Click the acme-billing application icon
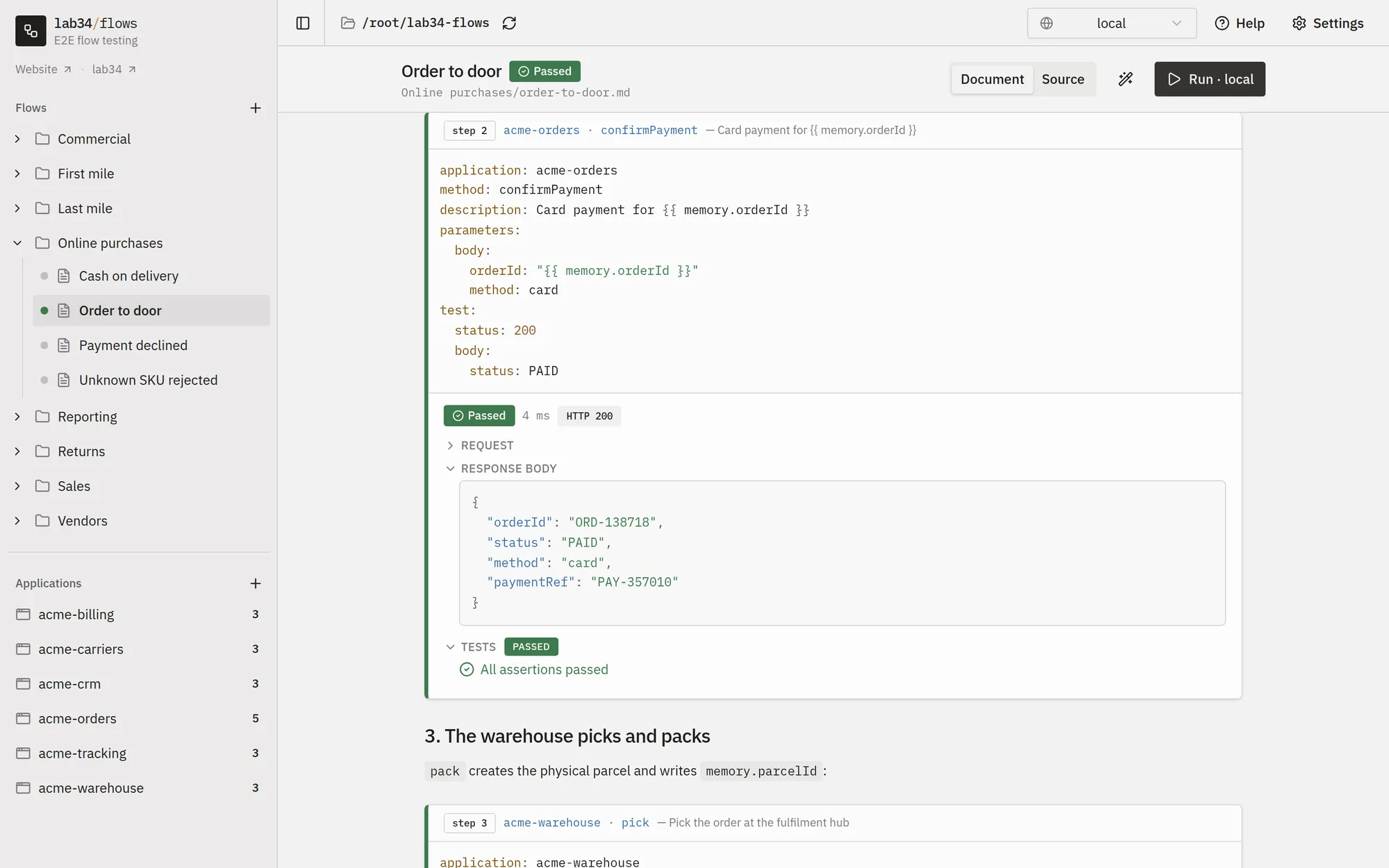The width and height of the screenshot is (1389, 868). pos(23,615)
